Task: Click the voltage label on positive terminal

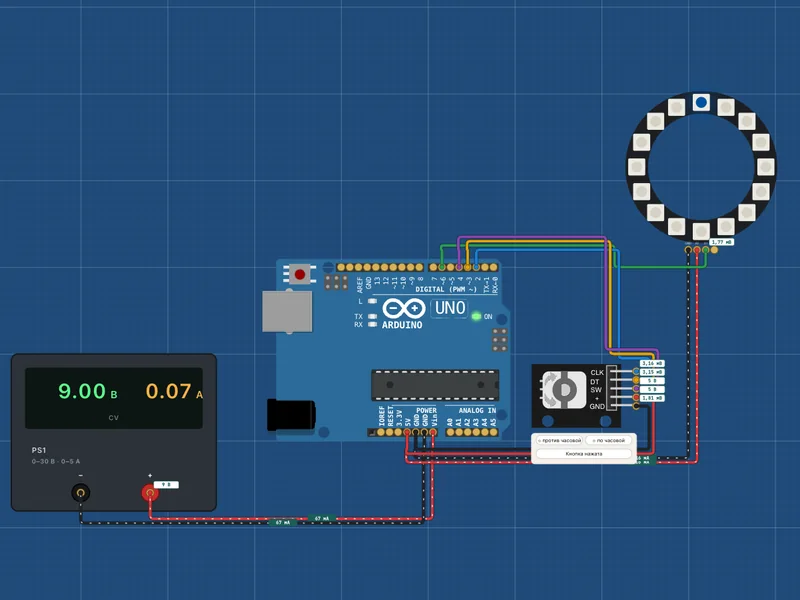Action: click(166, 484)
